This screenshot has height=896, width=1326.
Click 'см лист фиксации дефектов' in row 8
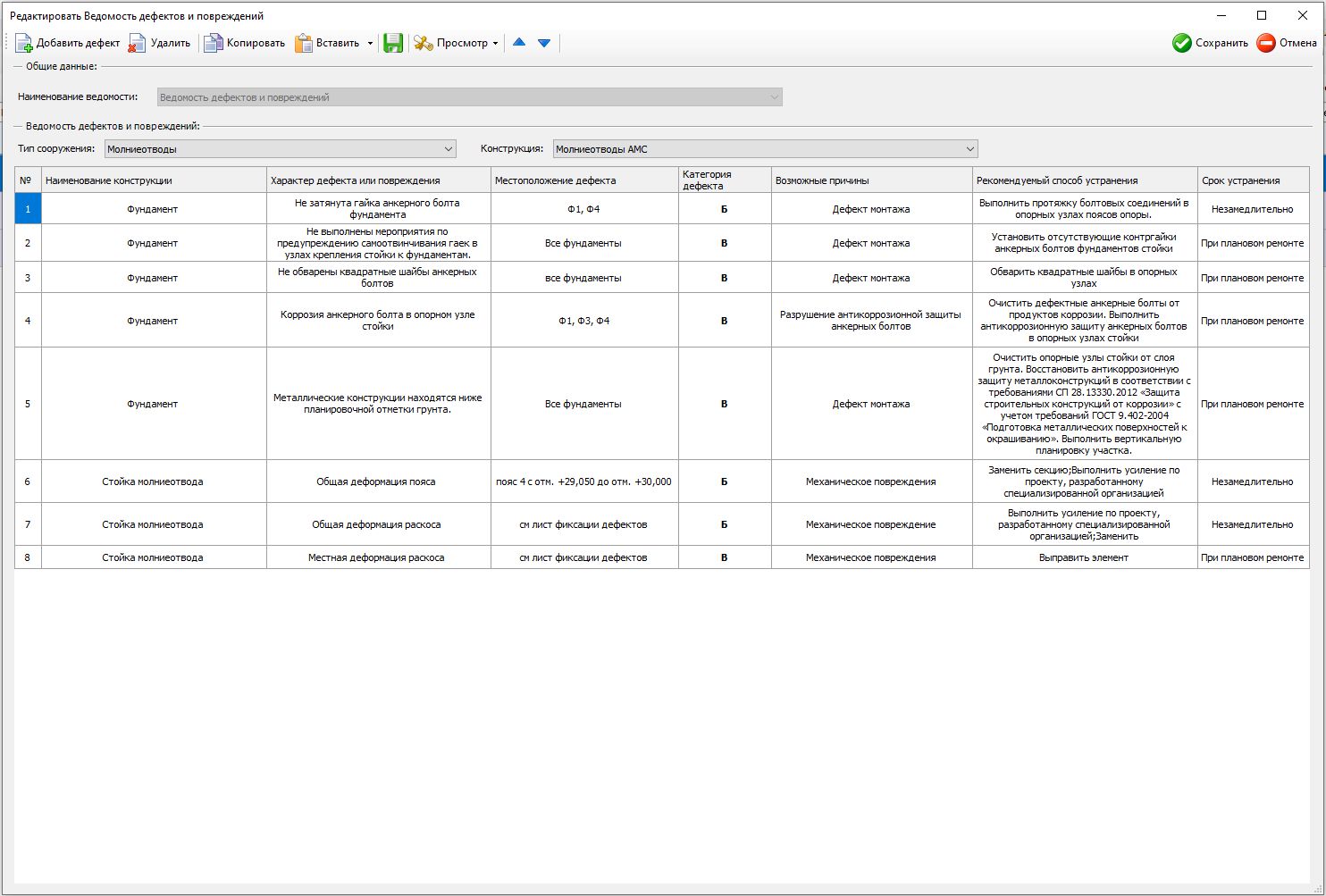[x=584, y=557]
